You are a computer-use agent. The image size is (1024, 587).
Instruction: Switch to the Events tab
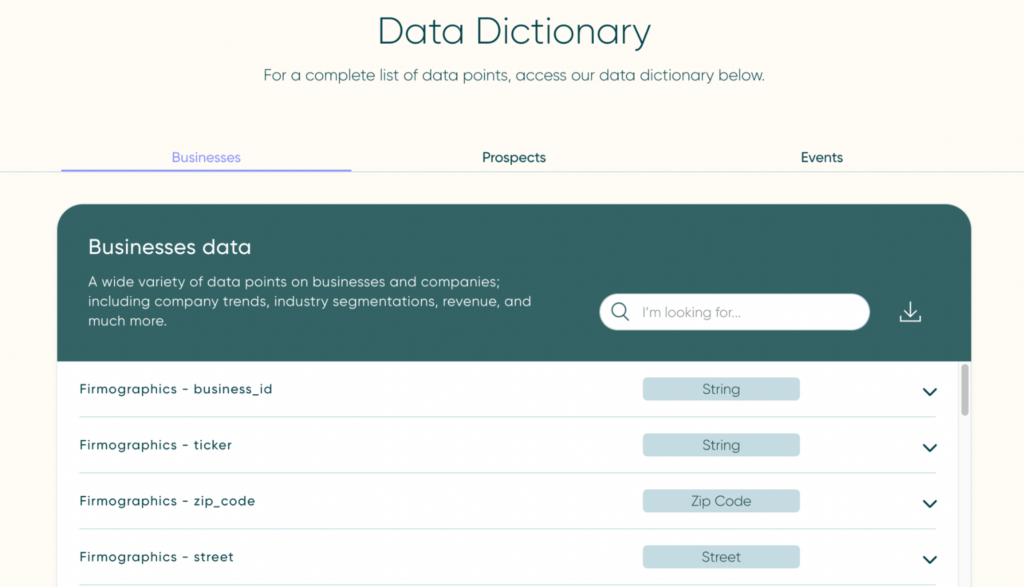tap(821, 157)
